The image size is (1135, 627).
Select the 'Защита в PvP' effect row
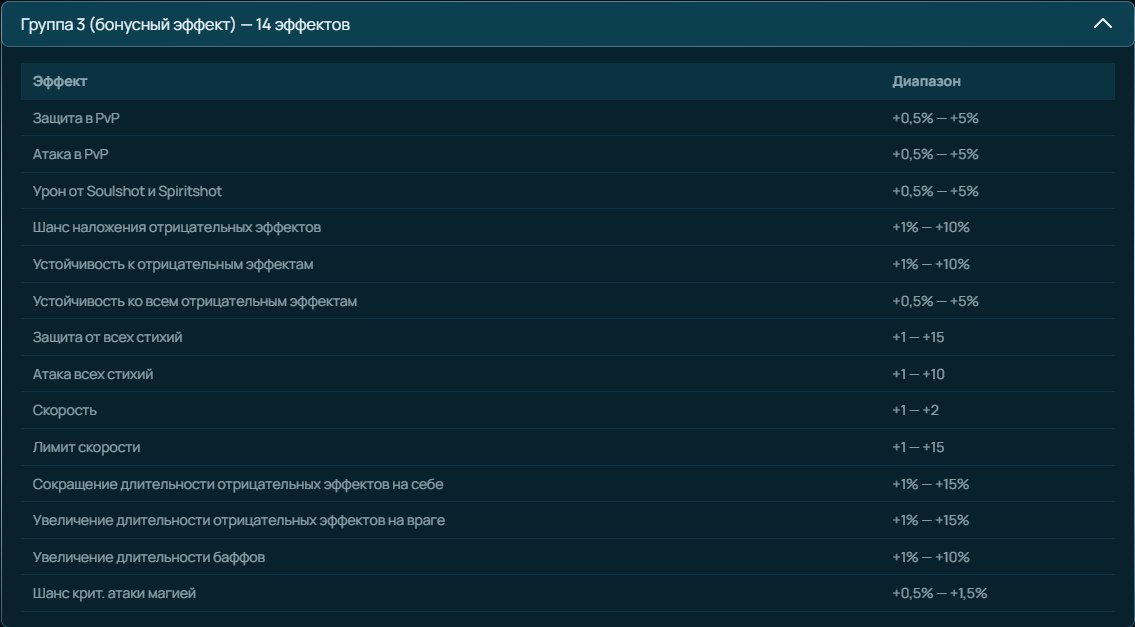coord(568,118)
